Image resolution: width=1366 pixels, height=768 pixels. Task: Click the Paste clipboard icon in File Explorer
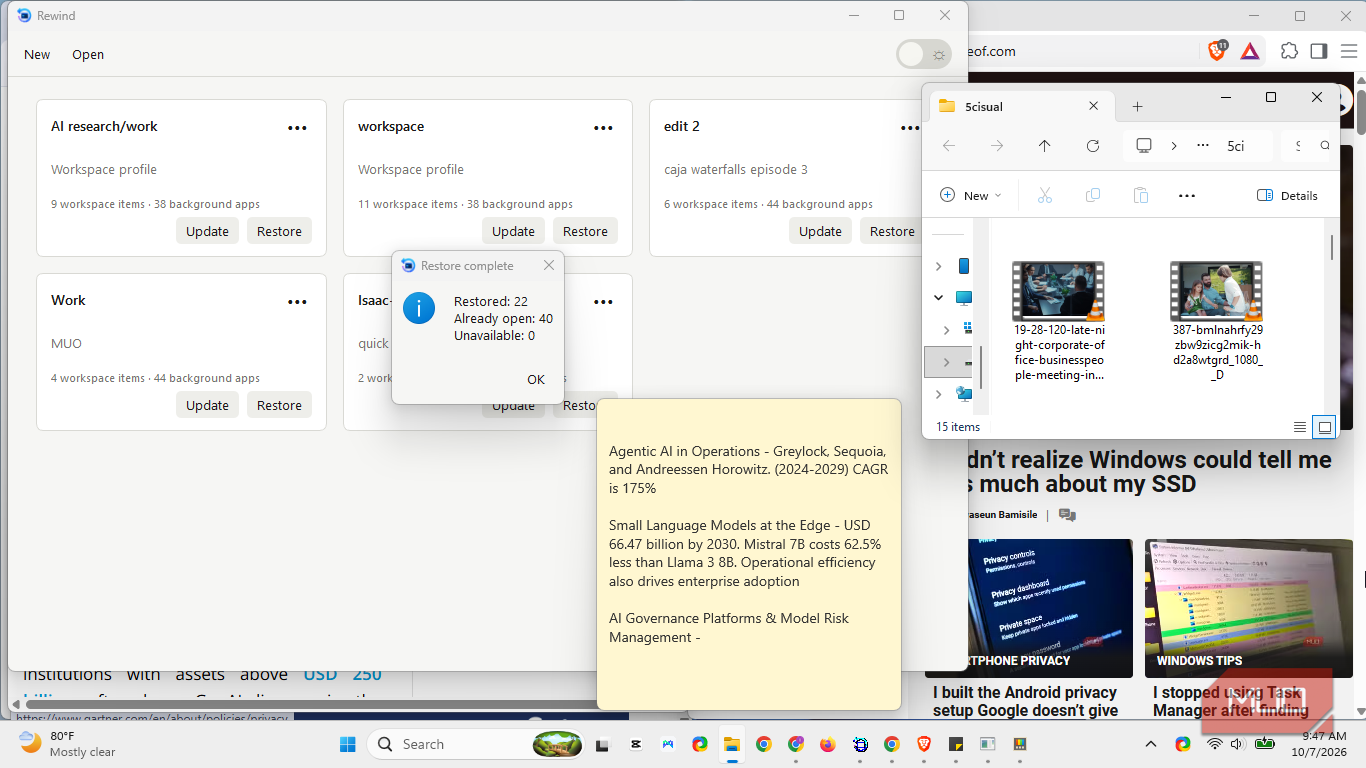pos(1140,195)
